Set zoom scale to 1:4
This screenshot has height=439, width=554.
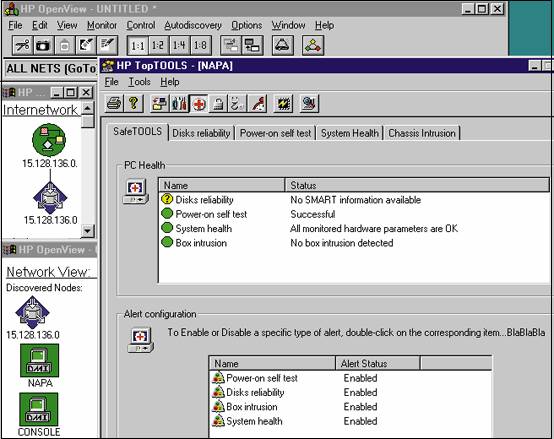pos(179,46)
